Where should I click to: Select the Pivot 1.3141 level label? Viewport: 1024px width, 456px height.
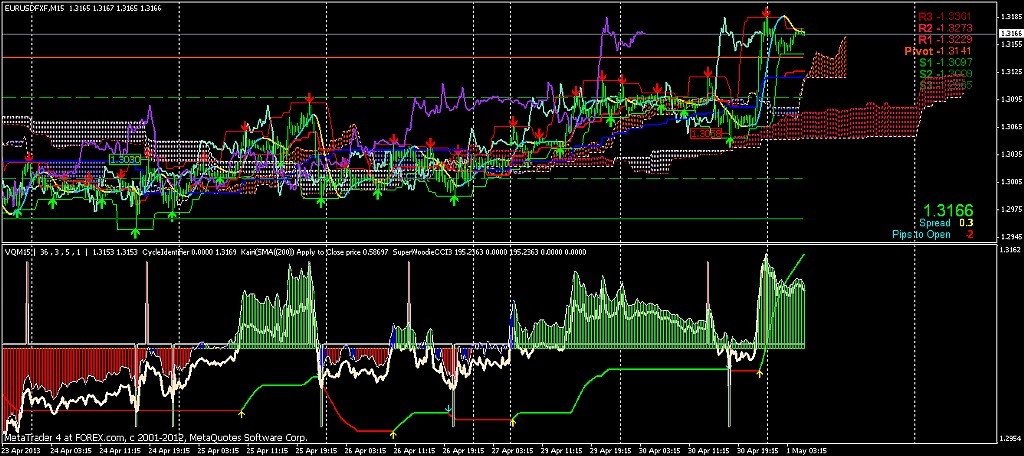(x=938, y=50)
